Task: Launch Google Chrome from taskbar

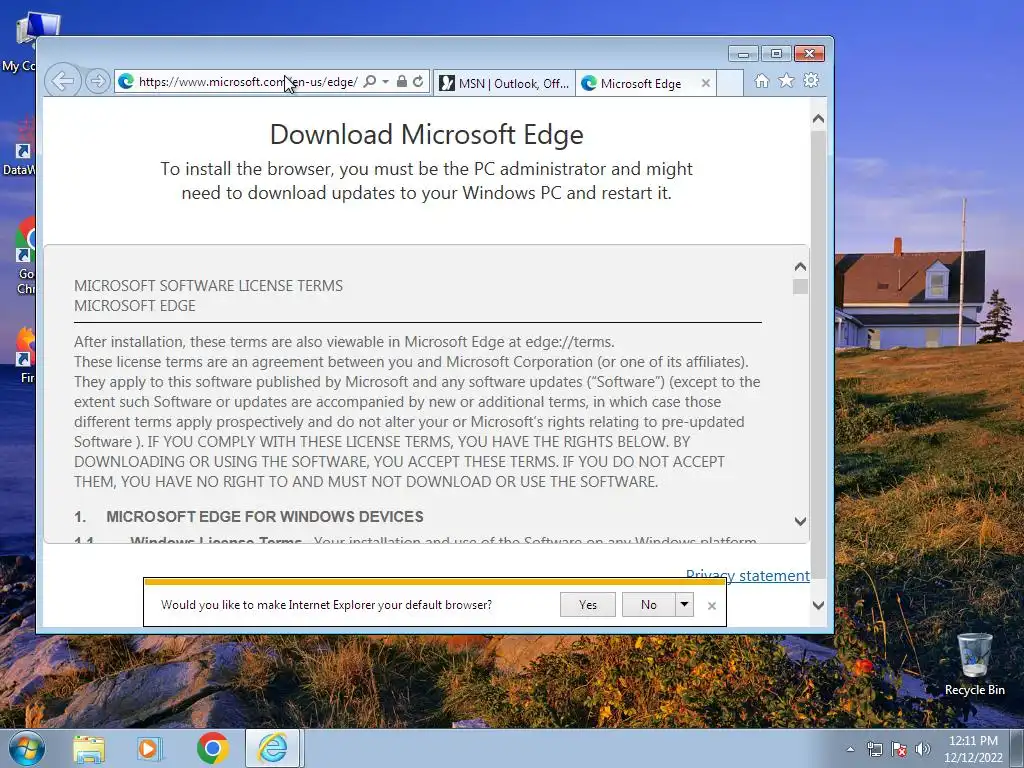Action: [212, 748]
